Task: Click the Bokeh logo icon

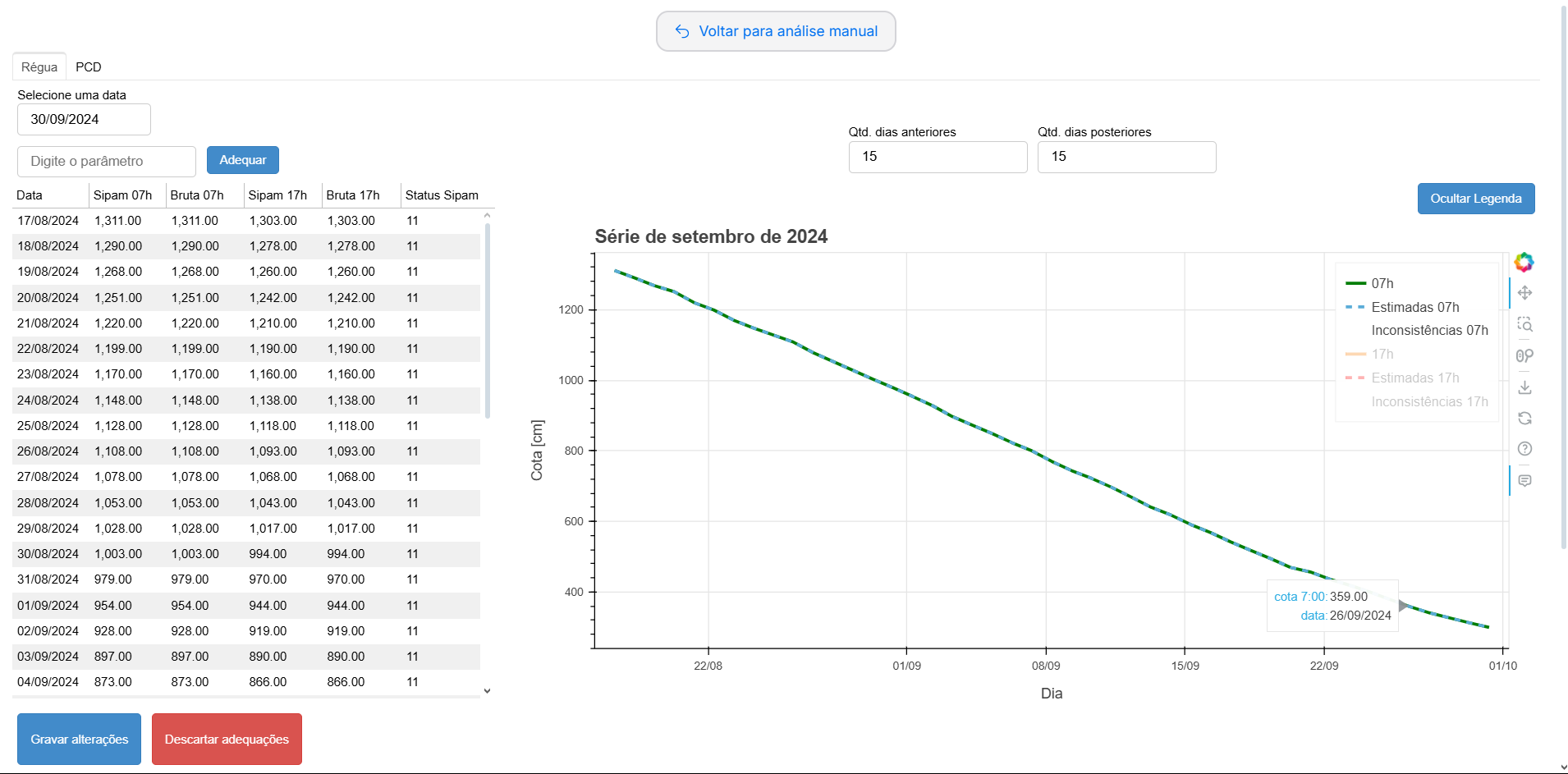Action: coord(1524,262)
